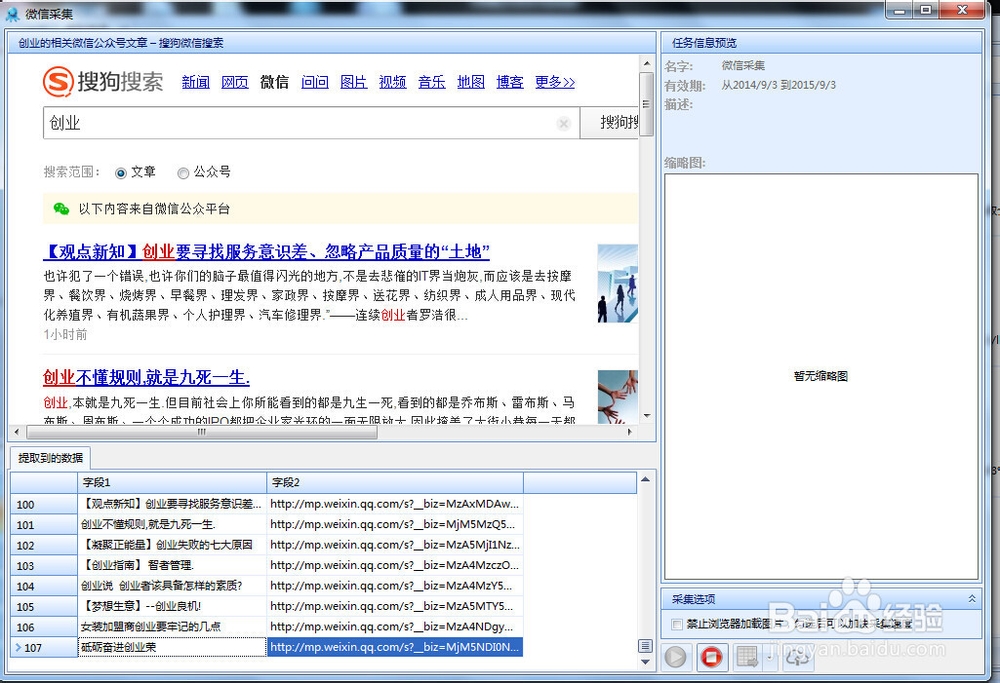The height and width of the screenshot is (683, 1000).
Task: Open the 图片 navigation link
Action: pyautogui.click(x=353, y=82)
